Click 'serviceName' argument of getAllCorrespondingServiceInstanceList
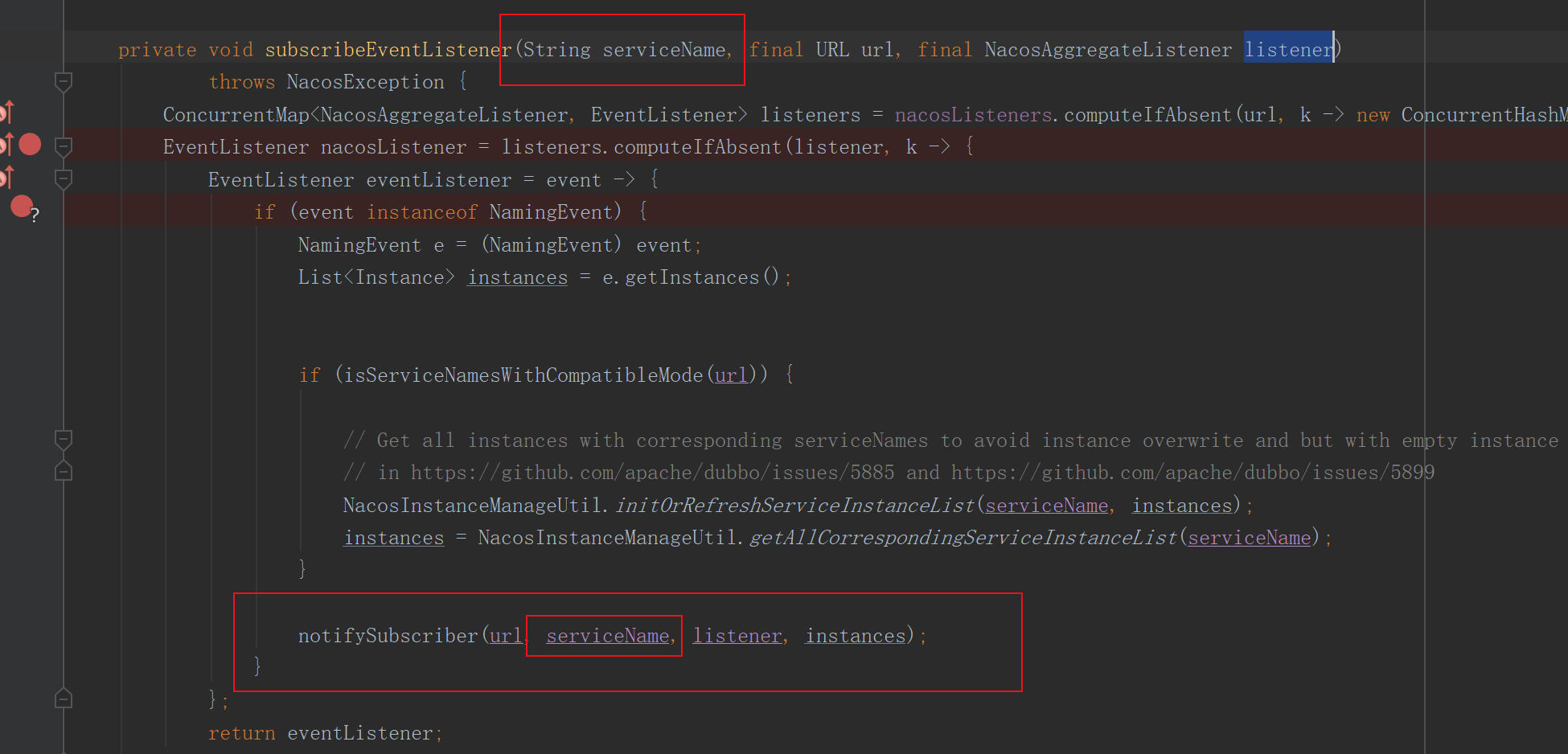The image size is (1568, 754). point(1249,538)
